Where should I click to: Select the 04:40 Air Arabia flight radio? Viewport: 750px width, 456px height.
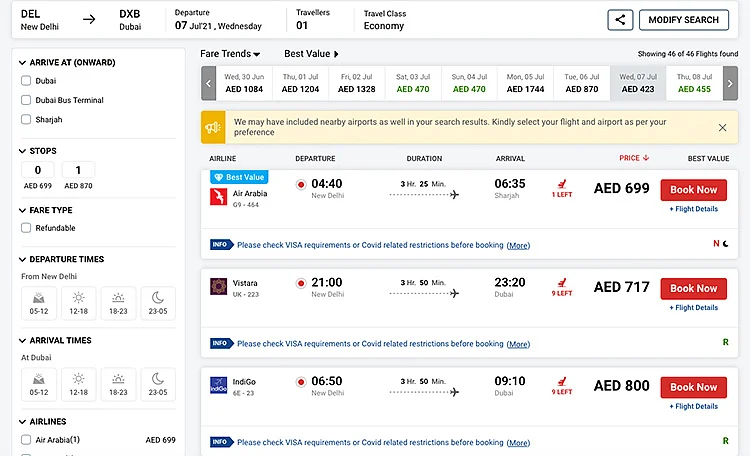(301, 184)
